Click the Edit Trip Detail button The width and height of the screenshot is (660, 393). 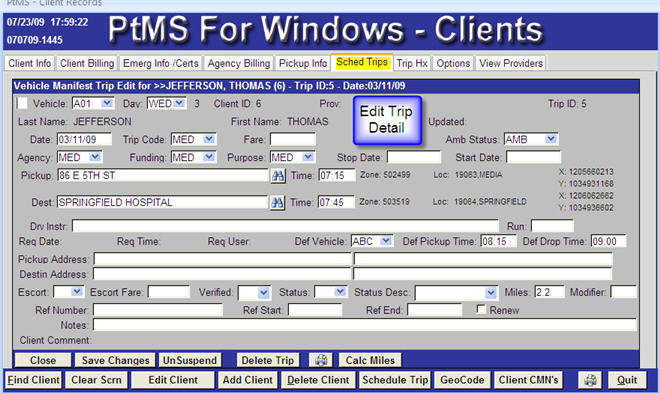pyautogui.click(x=387, y=120)
